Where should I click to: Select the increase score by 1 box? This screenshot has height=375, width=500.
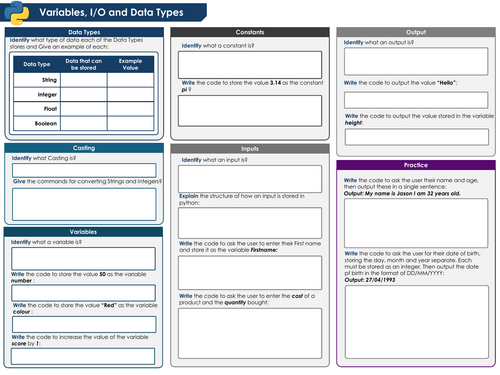83,356
